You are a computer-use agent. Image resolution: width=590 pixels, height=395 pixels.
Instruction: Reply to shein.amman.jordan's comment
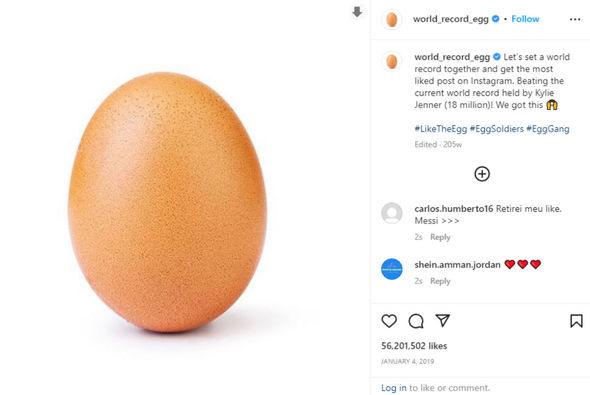pos(440,281)
